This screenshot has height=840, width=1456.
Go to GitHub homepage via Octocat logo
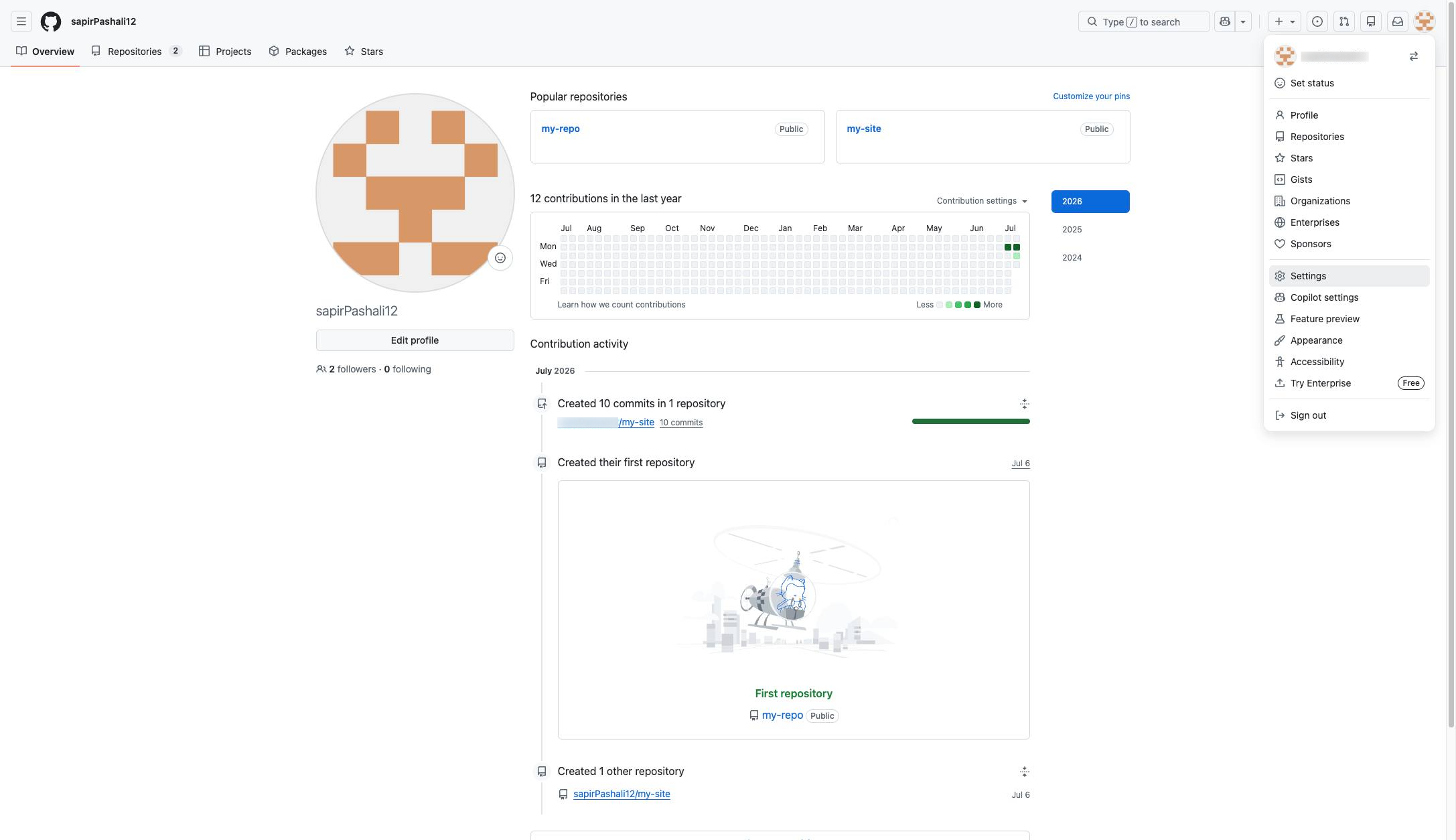[x=51, y=21]
